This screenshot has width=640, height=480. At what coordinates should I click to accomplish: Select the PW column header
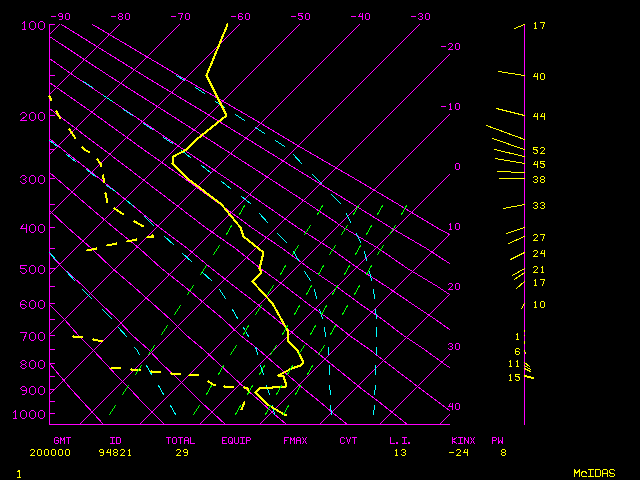(497, 440)
